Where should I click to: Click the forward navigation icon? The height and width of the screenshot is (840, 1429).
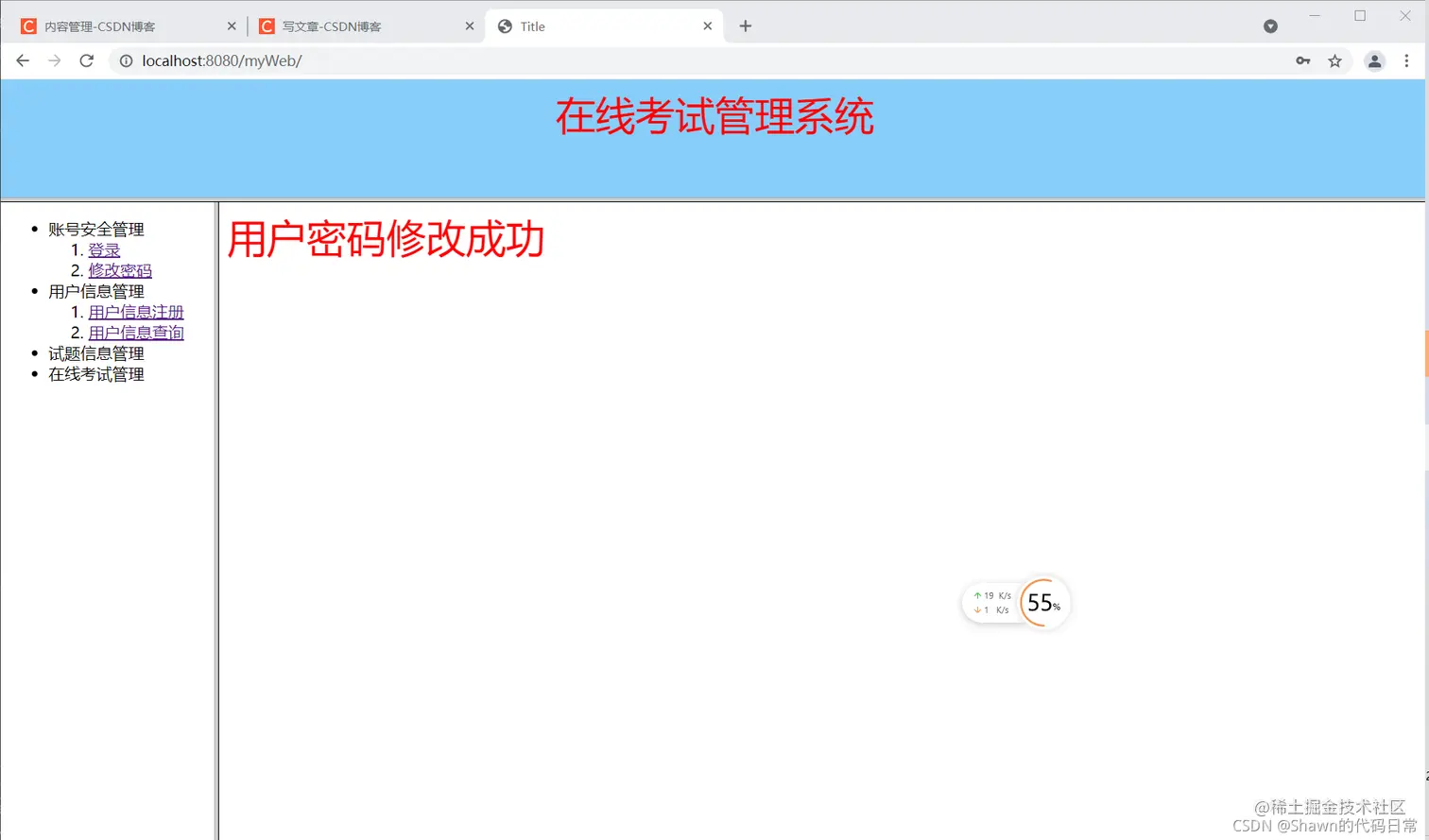click(54, 60)
